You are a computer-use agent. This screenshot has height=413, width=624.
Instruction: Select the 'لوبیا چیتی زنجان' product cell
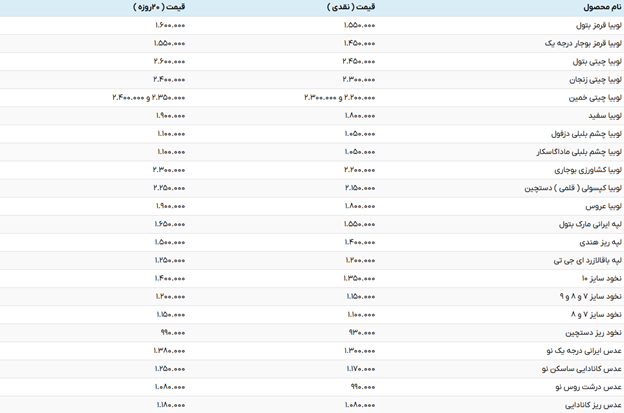pyautogui.click(x=595, y=79)
